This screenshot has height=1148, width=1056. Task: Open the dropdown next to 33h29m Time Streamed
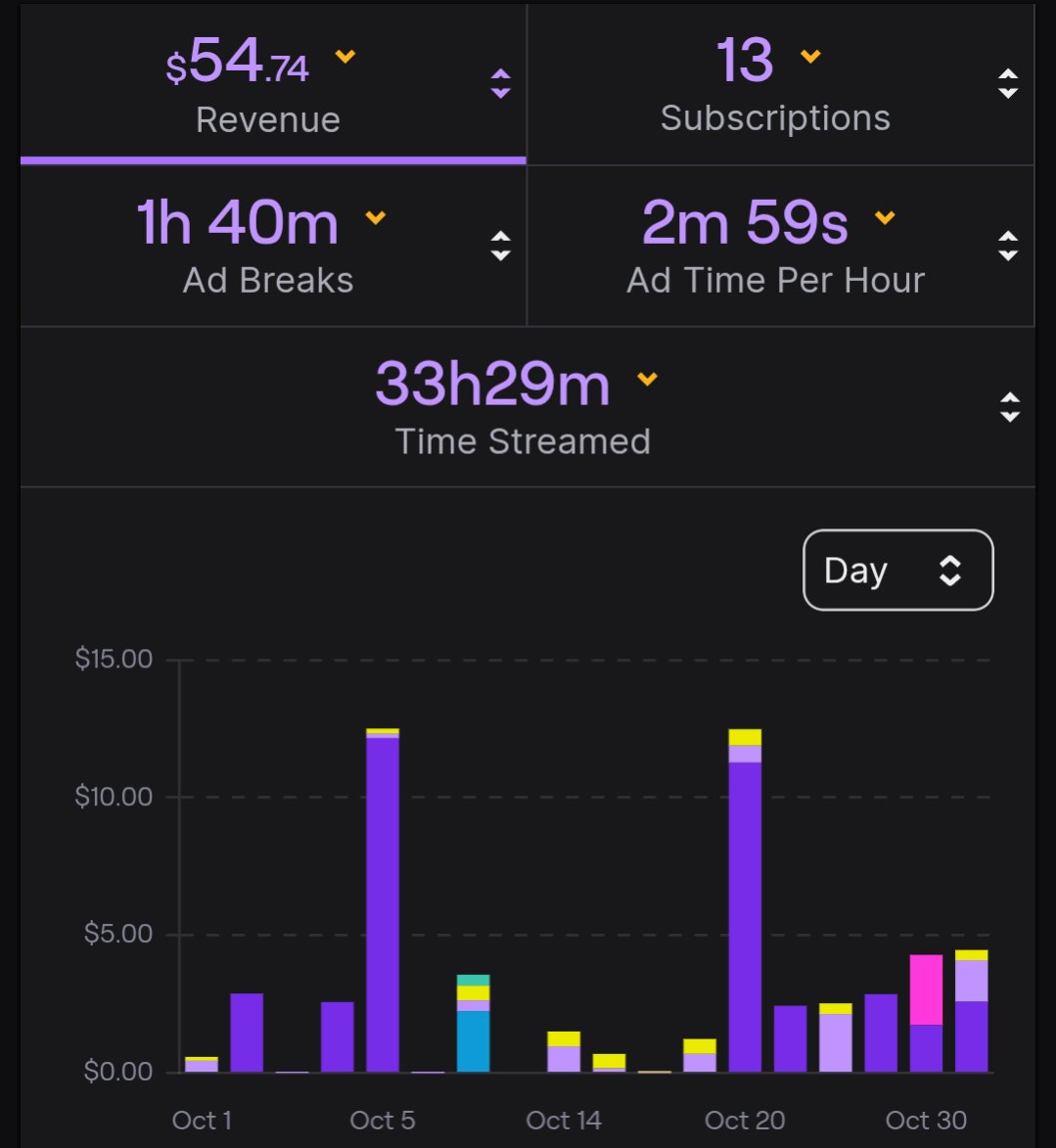[645, 381]
